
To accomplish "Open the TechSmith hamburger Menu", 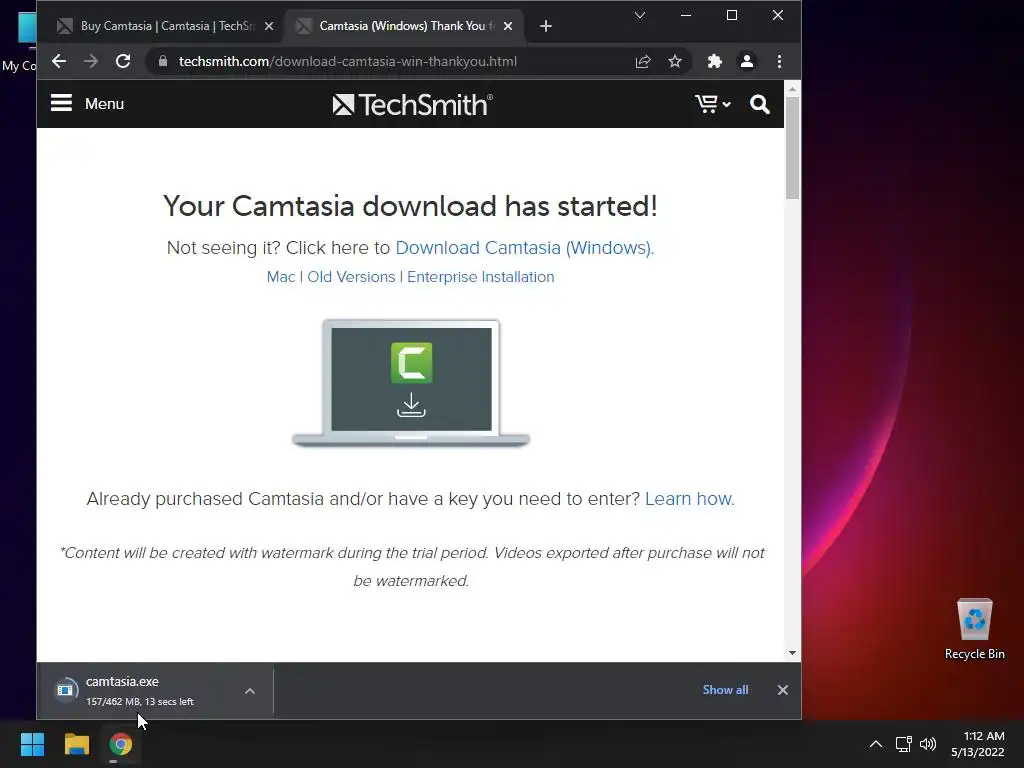I will (88, 103).
